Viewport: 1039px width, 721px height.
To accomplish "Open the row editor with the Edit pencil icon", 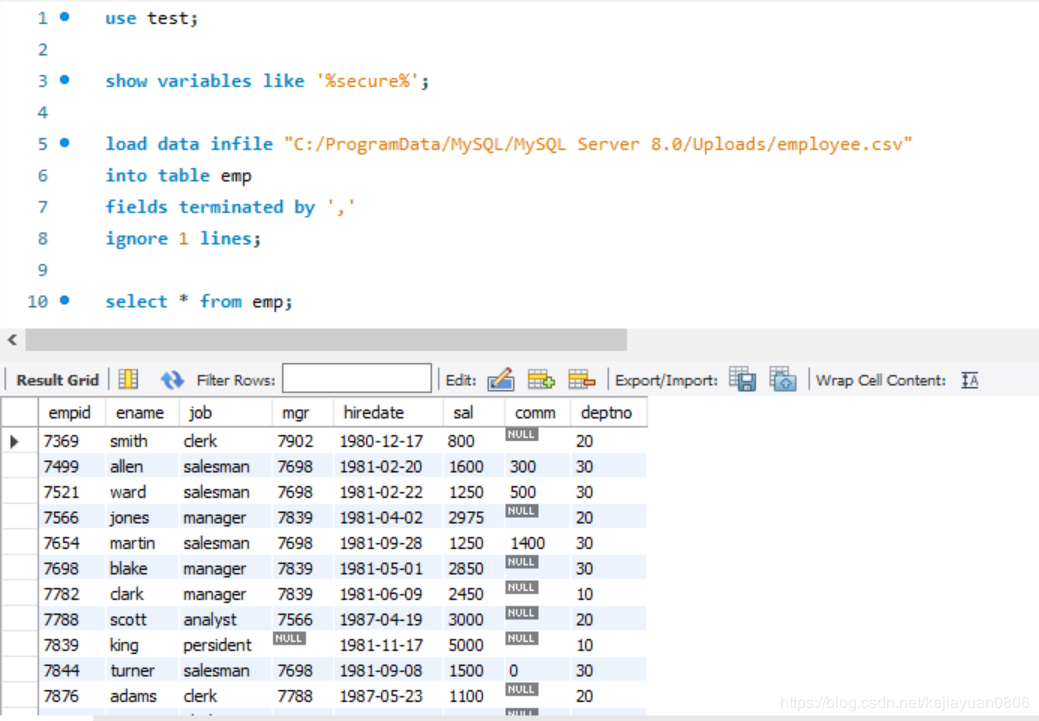I will click(501, 379).
